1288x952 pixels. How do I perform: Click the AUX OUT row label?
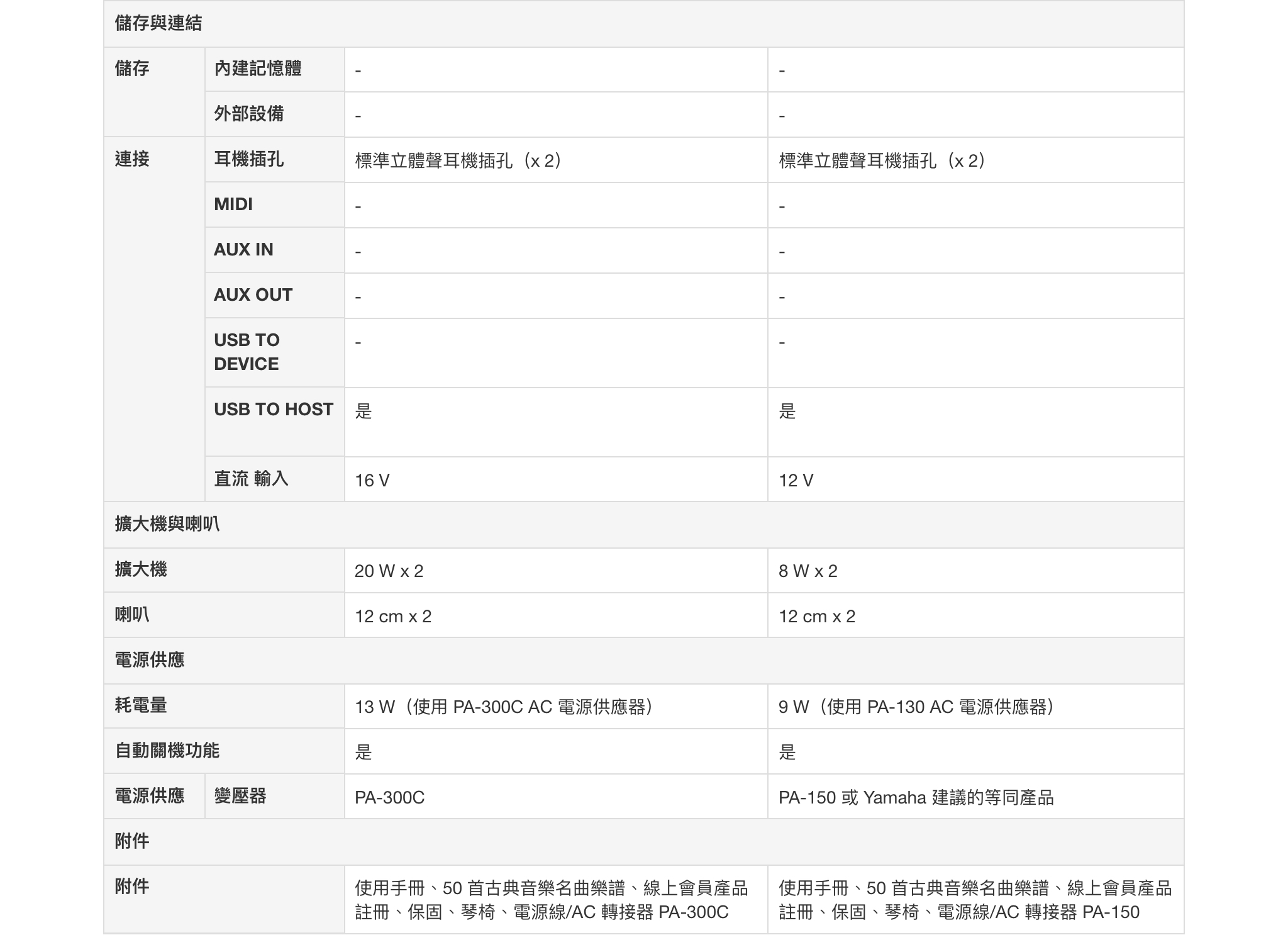click(x=253, y=295)
